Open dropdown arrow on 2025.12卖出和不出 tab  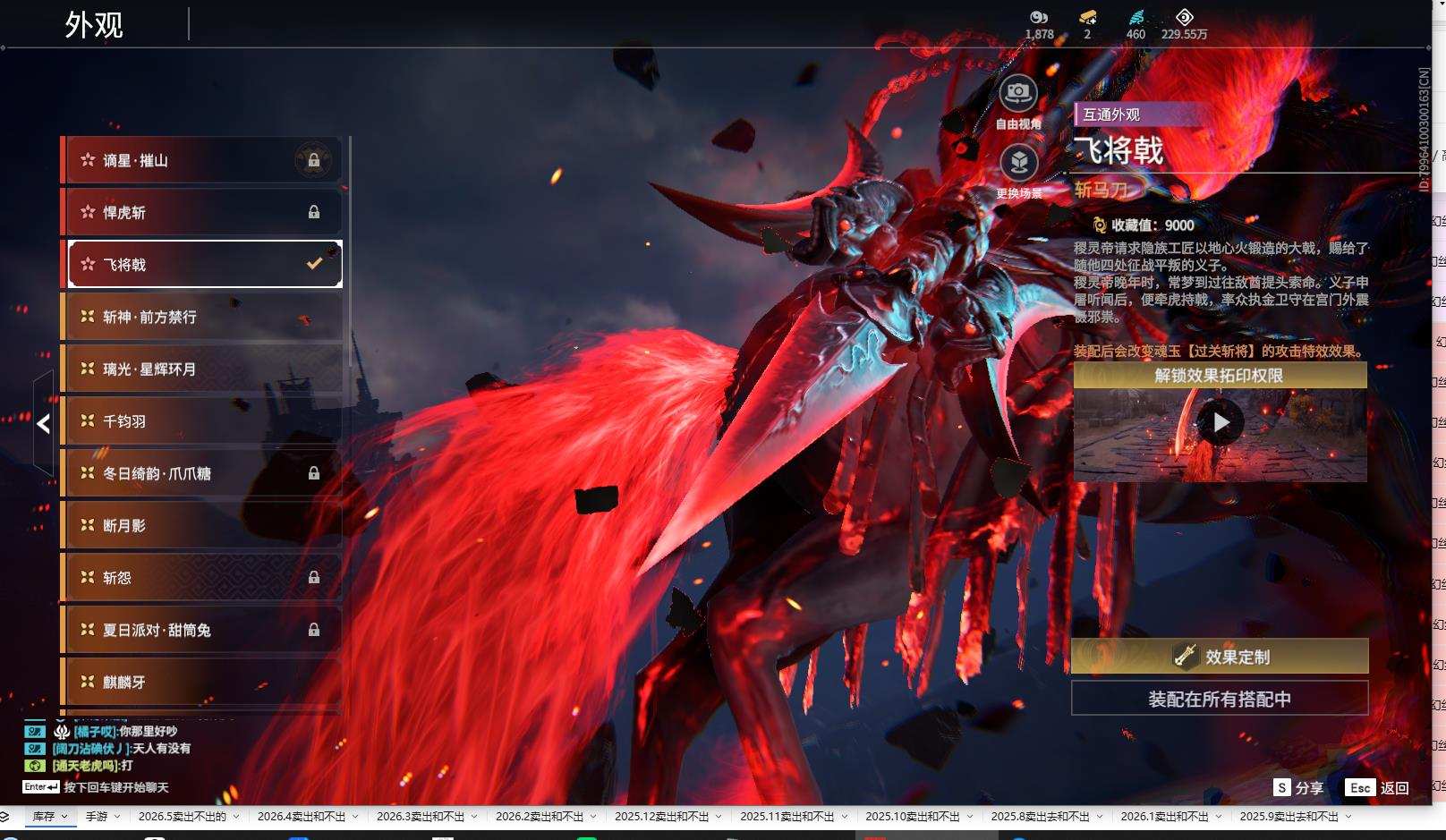719,817
